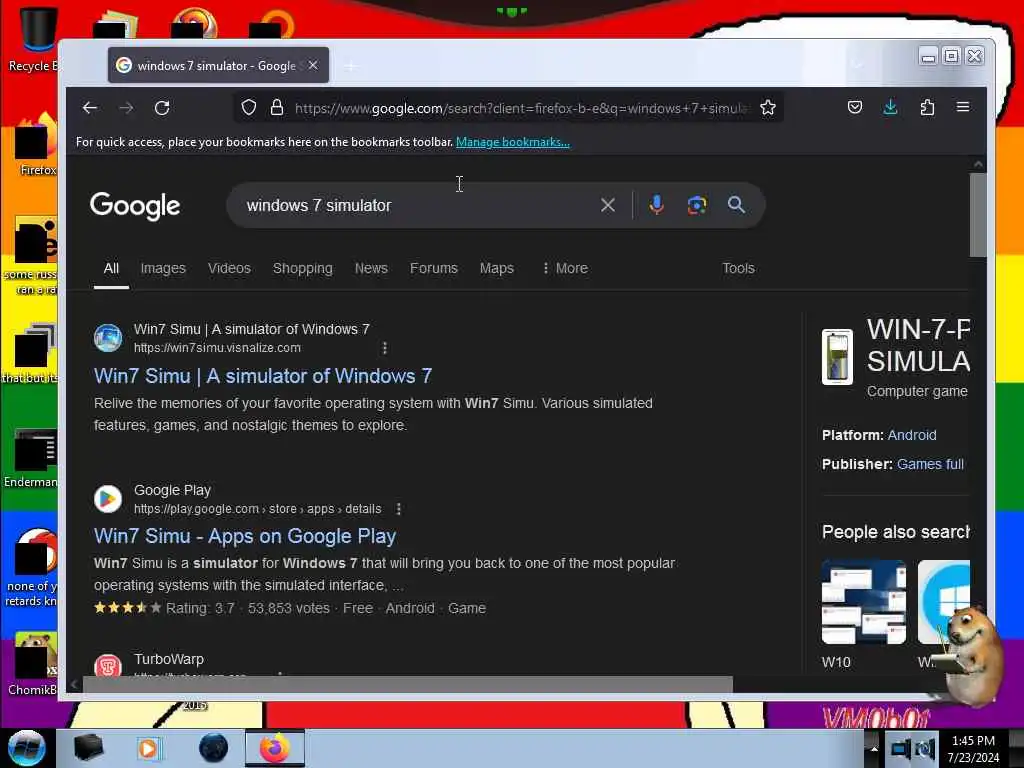Switch to the Videos tab
This screenshot has height=768, width=1024.
tap(229, 268)
